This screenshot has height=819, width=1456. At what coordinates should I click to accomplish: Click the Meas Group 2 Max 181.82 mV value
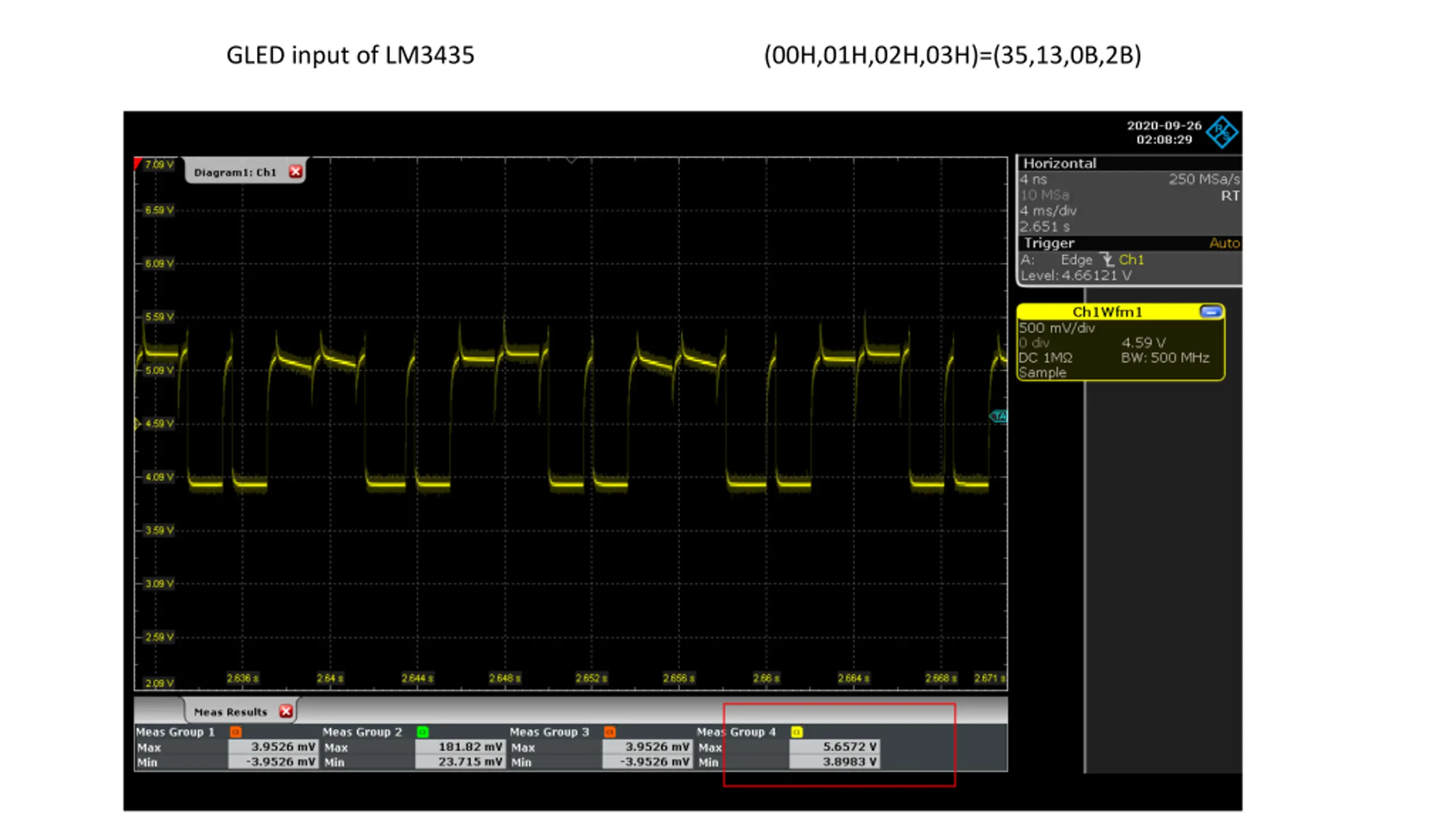click(460, 746)
